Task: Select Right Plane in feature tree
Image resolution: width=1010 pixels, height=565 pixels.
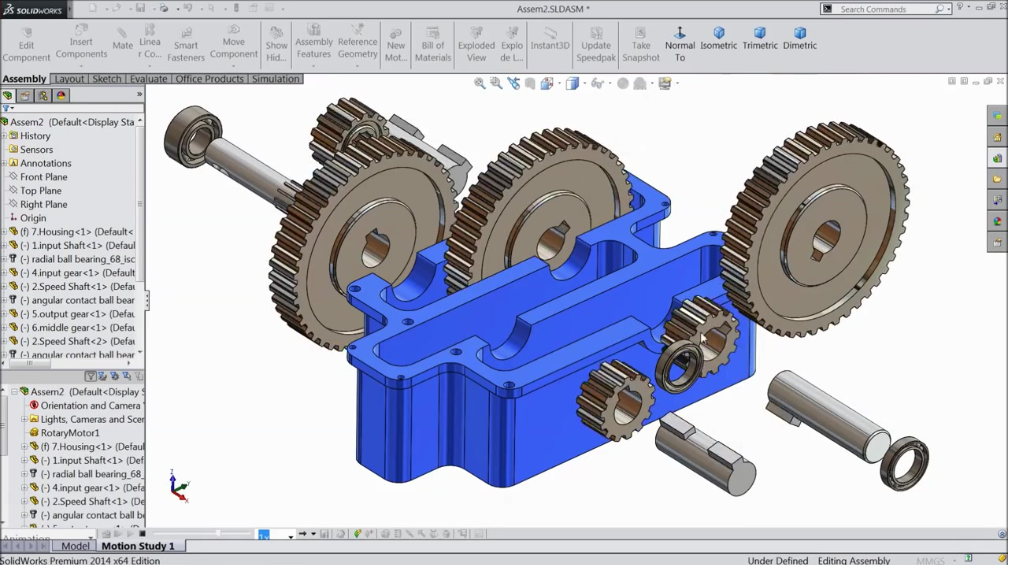Action: click(x=43, y=204)
